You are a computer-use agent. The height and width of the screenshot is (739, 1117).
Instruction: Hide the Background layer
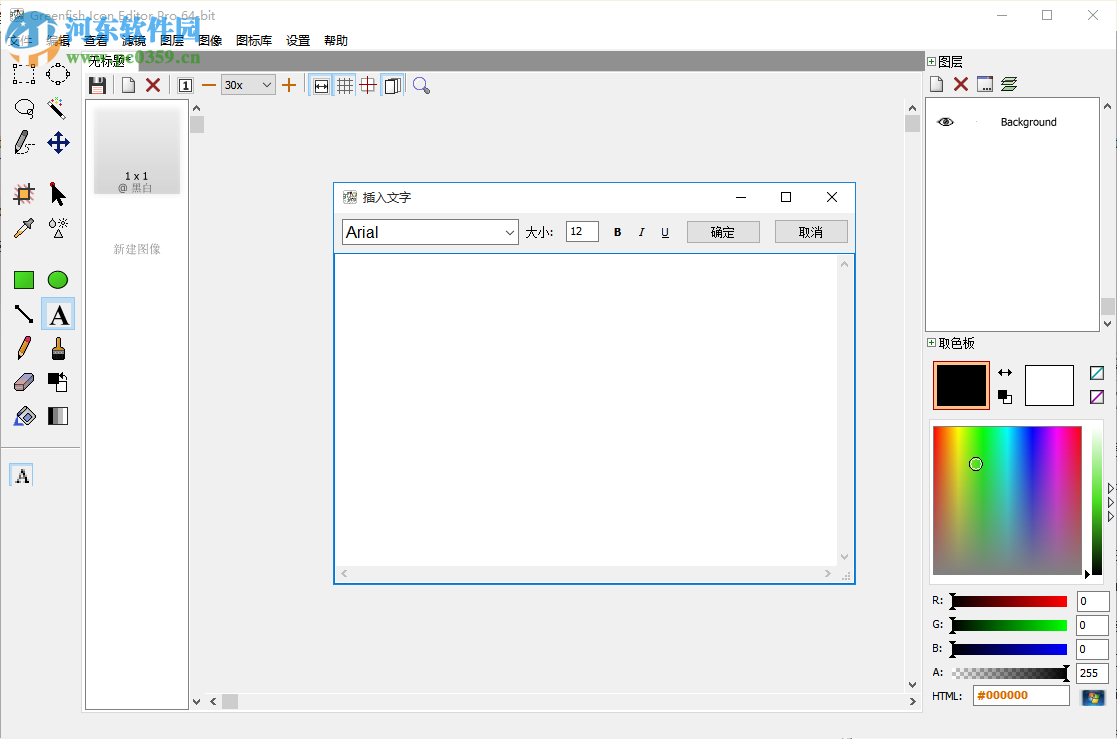pyautogui.click(x=945, y=121)
